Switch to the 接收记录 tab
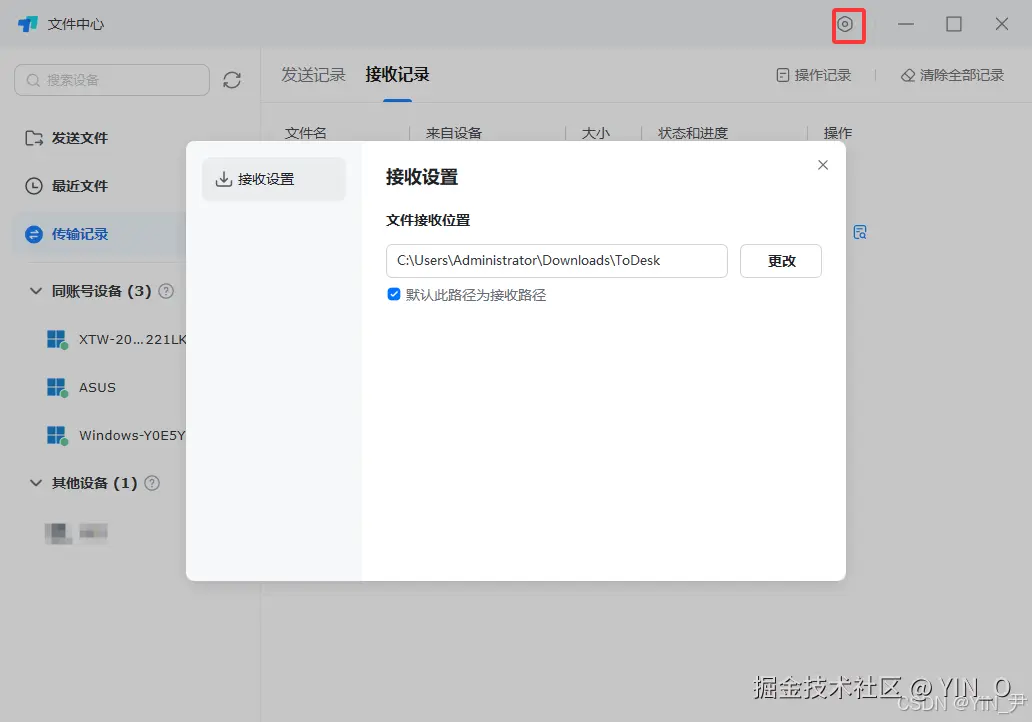Screen dimensions: 1032x722 pyautogui.click(x=398, y=74)
